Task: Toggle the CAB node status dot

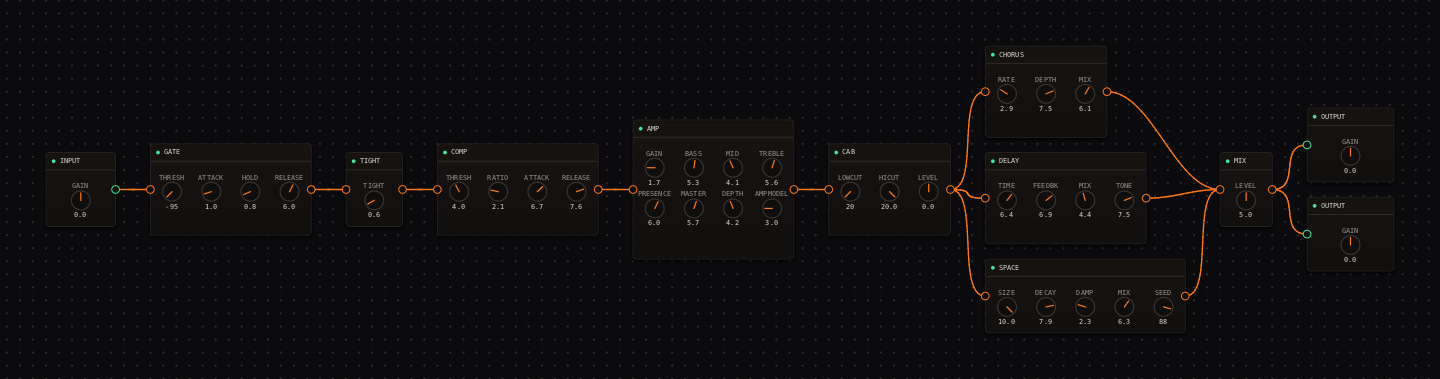Action: 836,152
